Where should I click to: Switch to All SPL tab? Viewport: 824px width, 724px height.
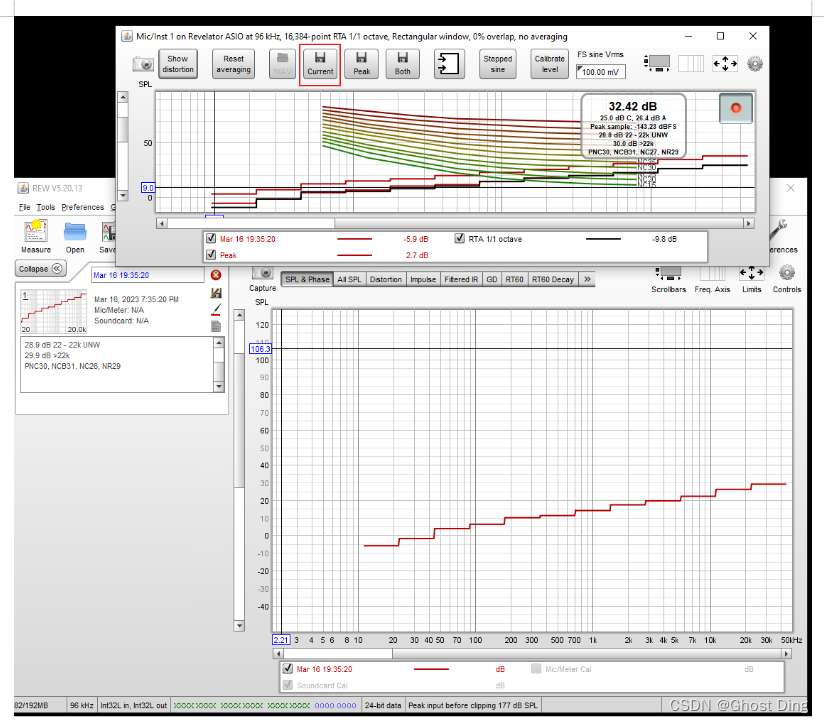click(349, 280)
